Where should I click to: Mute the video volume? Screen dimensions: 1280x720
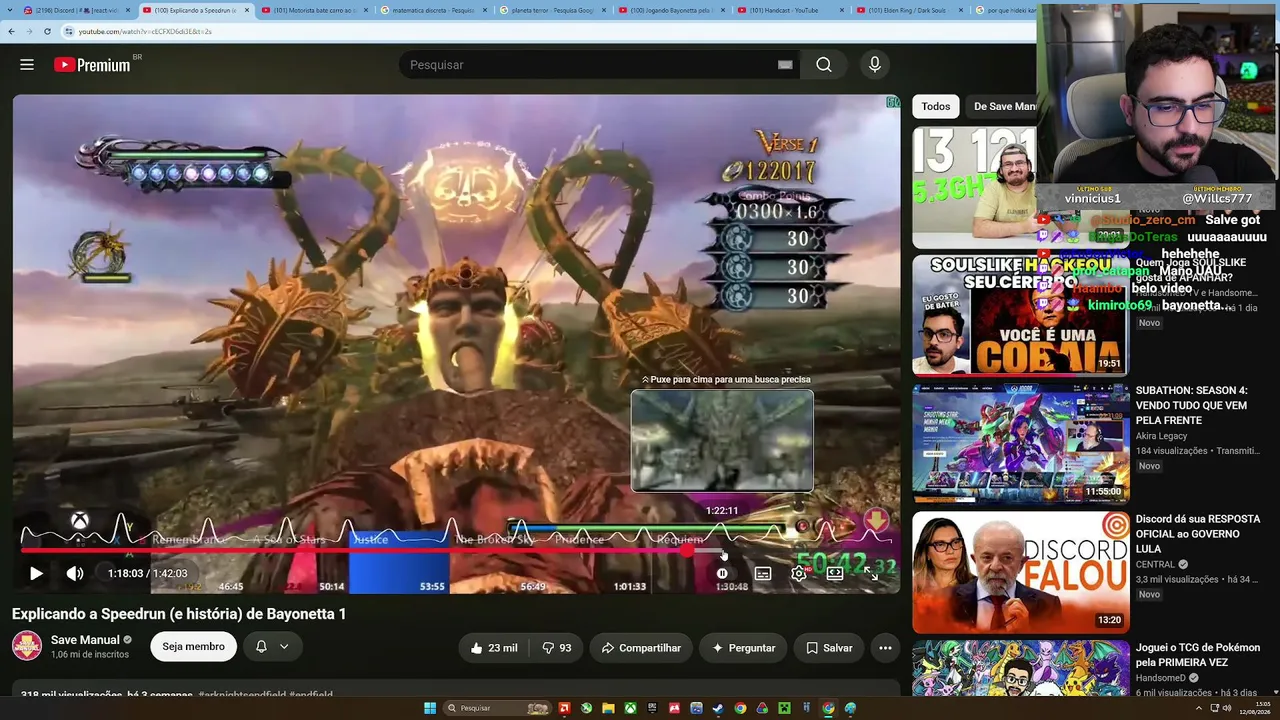(x=75, y=573)
